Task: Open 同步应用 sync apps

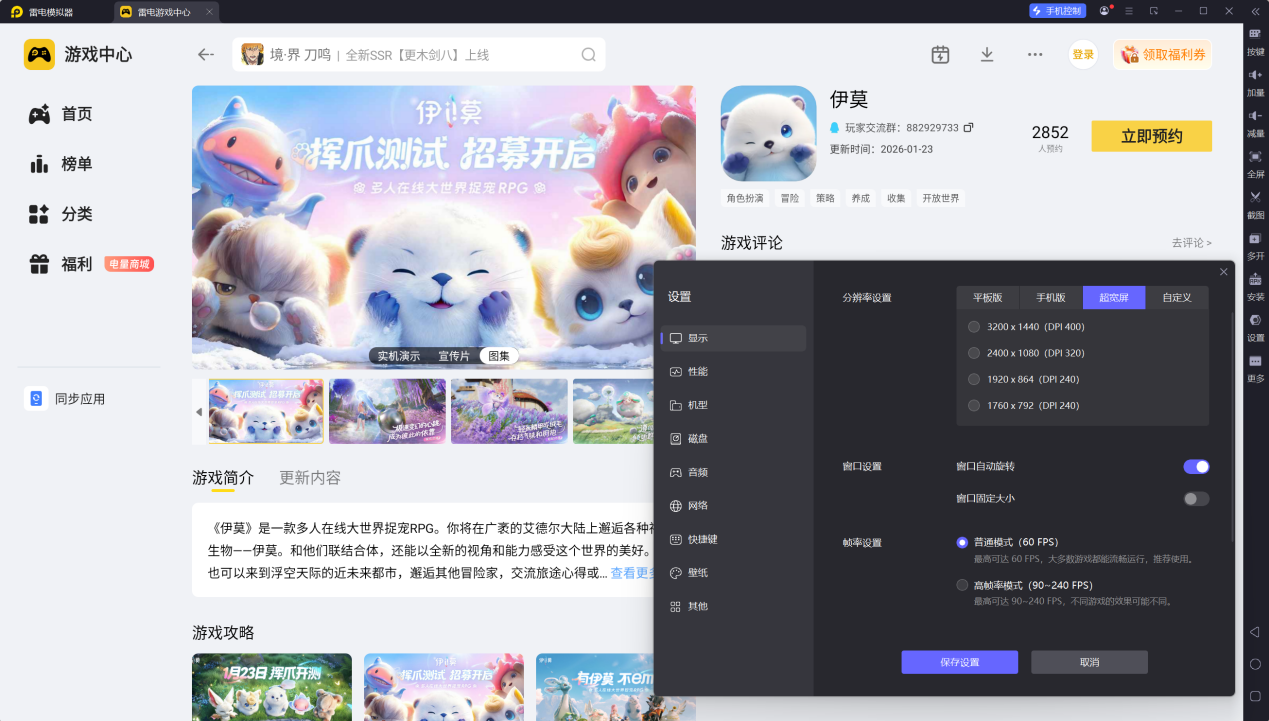Action: (x=65, y=399)
